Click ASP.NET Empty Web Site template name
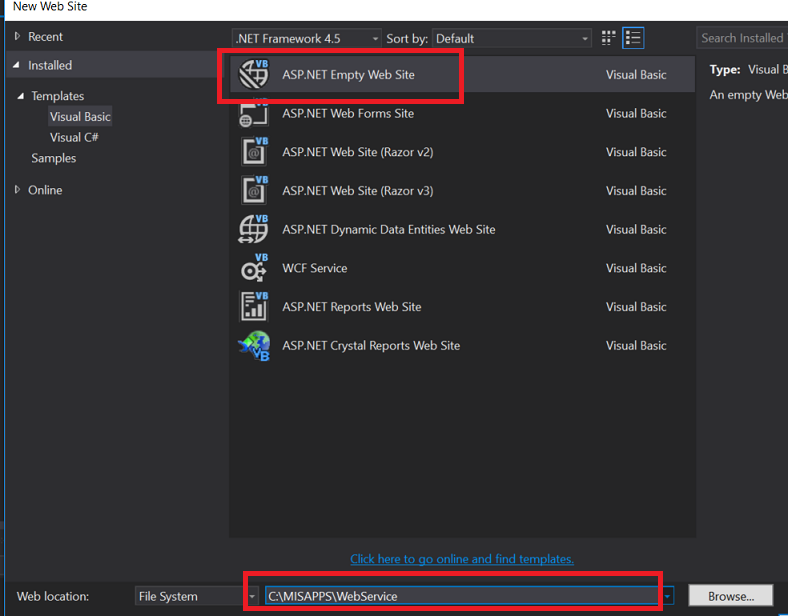 pyautogui.click(x=348, y=74)
